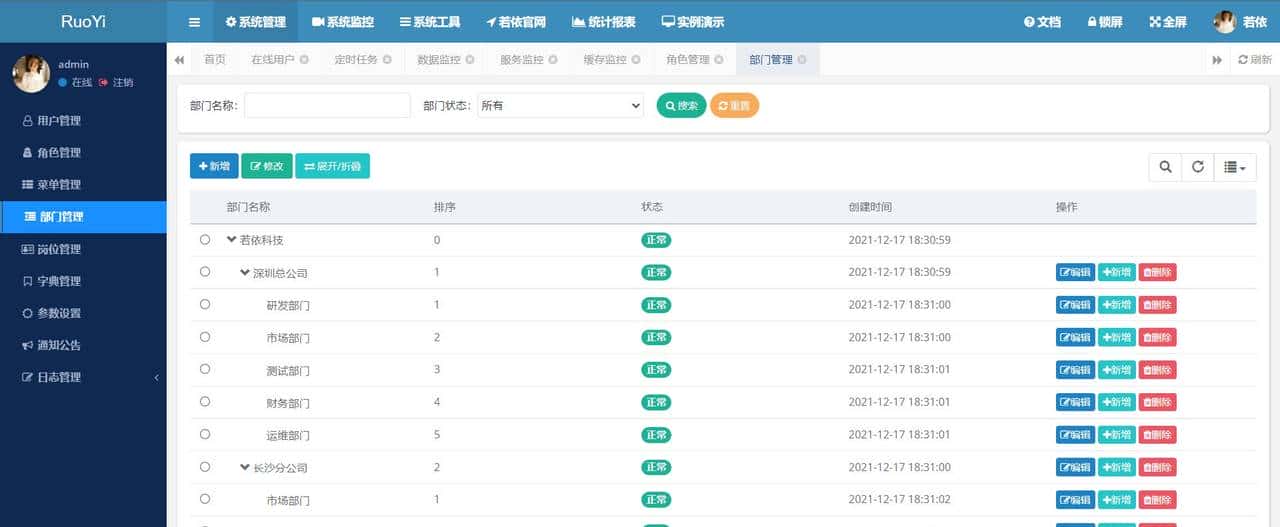The width and height of the screenshot is (1280, 527).
Task: Open 角色管理 in the sidebar
Action: tap(83, 153)
